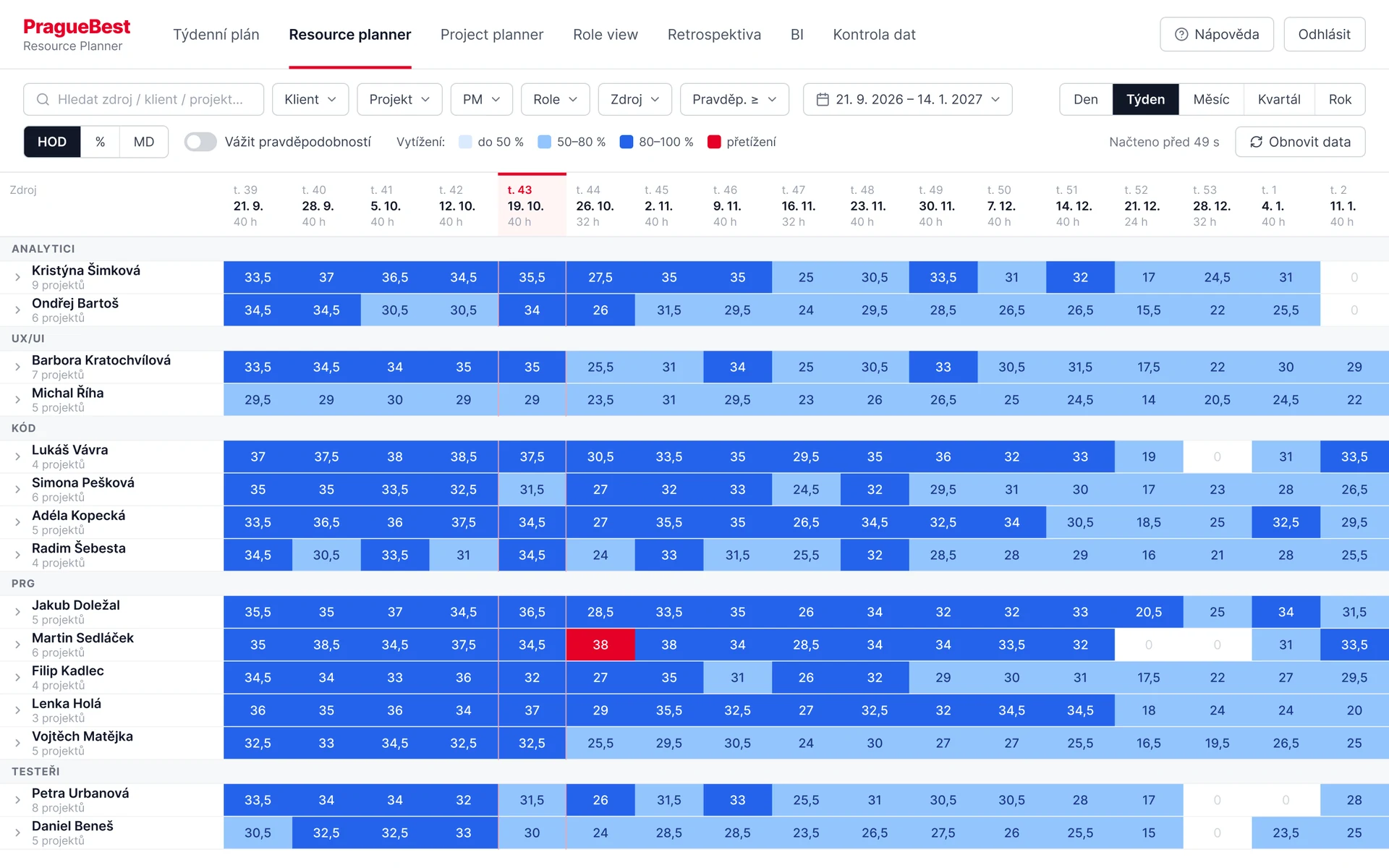Open the Role filter dropdown
This screenshot has height=868, width=1389.
[x=555, y=99]
